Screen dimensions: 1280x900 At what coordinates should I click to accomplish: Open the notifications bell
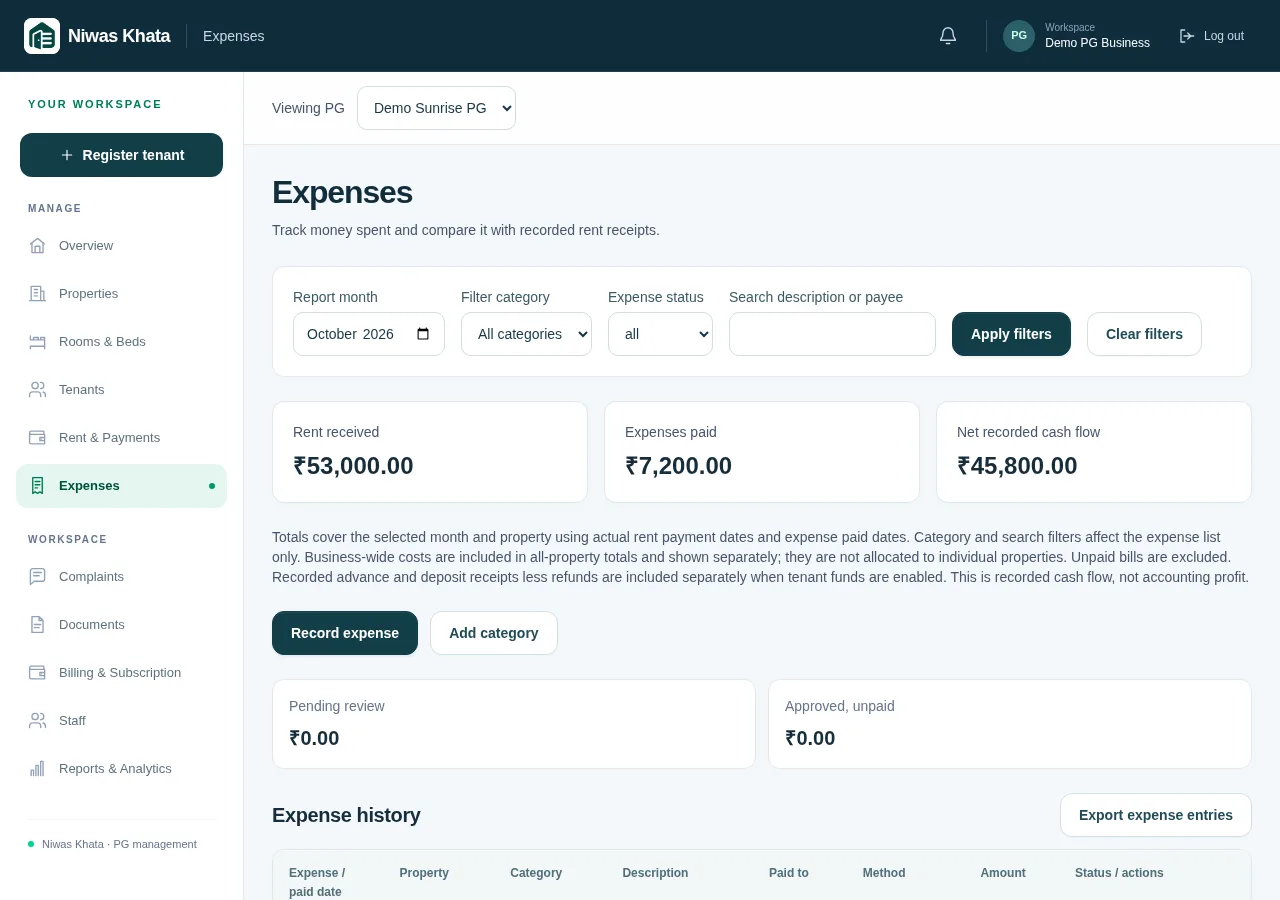point(948,36)
